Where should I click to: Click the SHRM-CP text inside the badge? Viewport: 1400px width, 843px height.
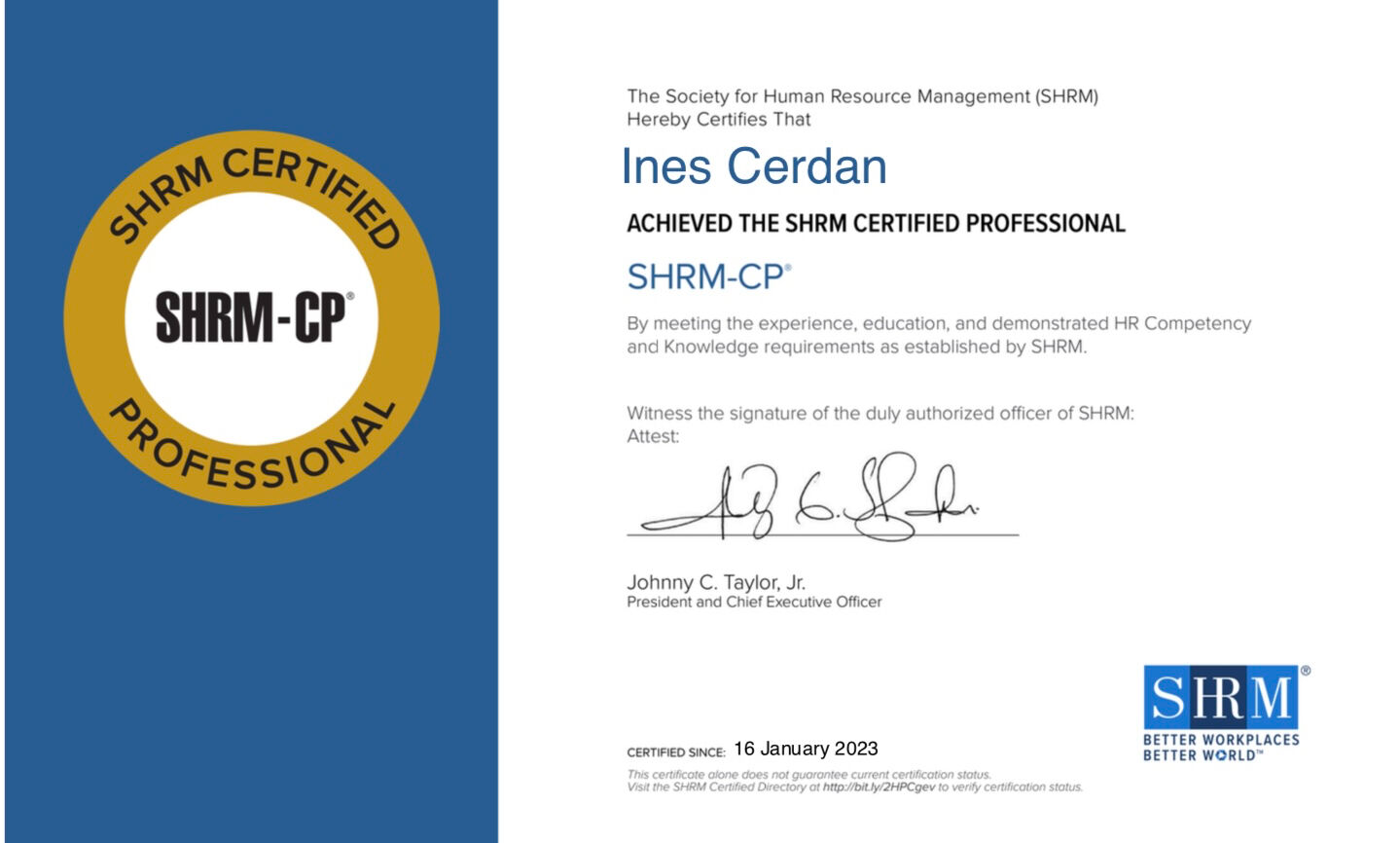[252, 318]
